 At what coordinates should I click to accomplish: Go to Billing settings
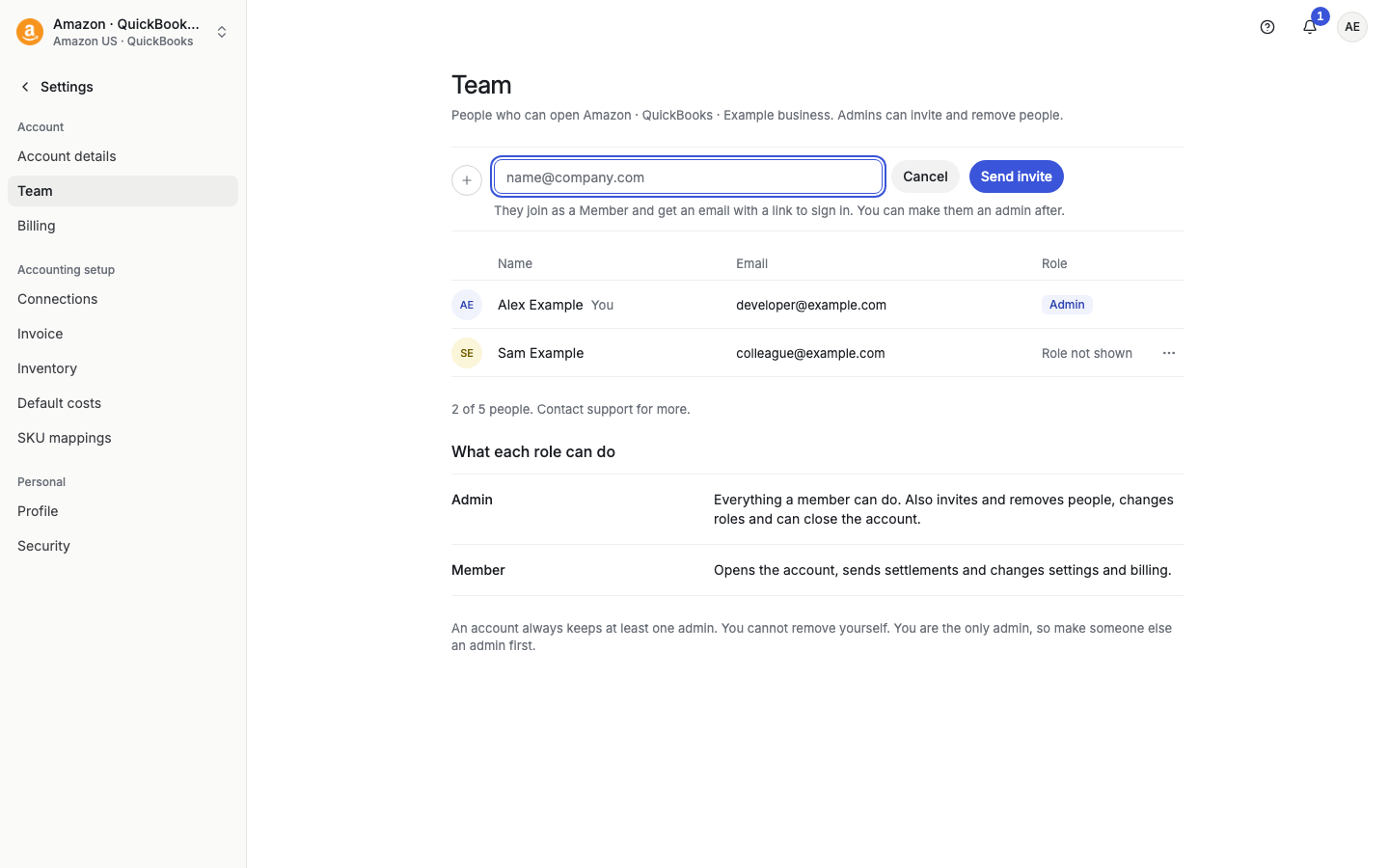pos(123,226)
